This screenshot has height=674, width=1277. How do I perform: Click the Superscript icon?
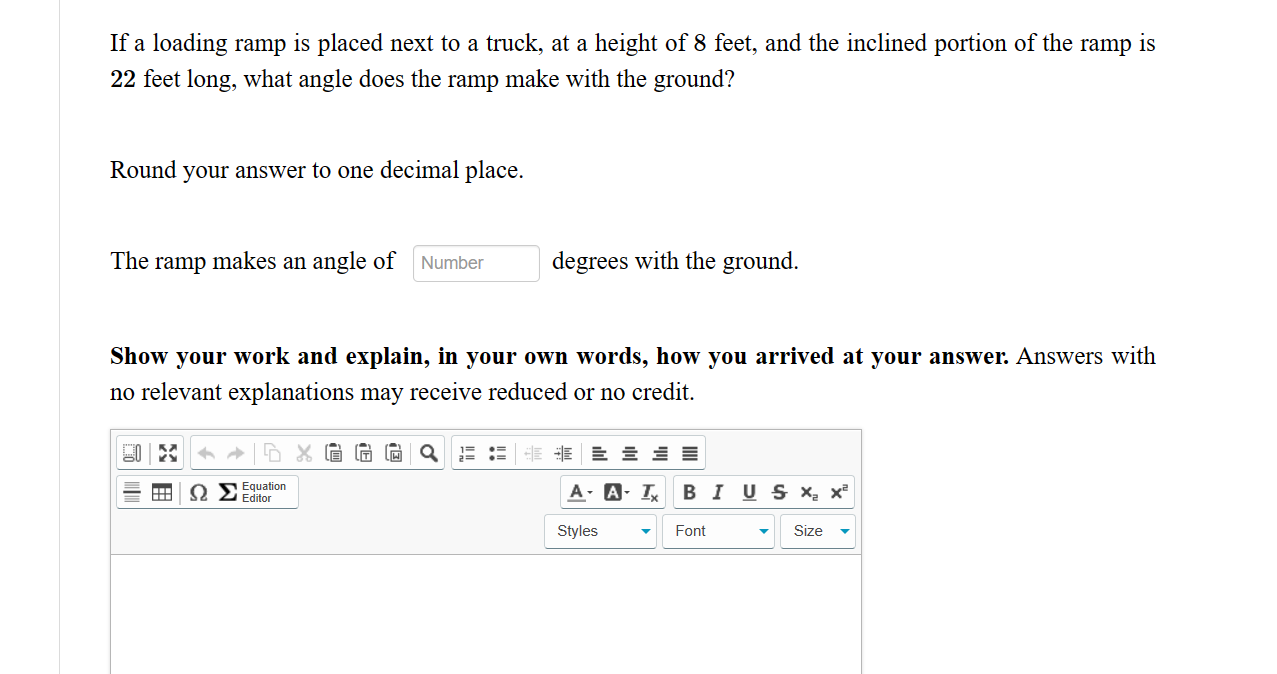838,492
